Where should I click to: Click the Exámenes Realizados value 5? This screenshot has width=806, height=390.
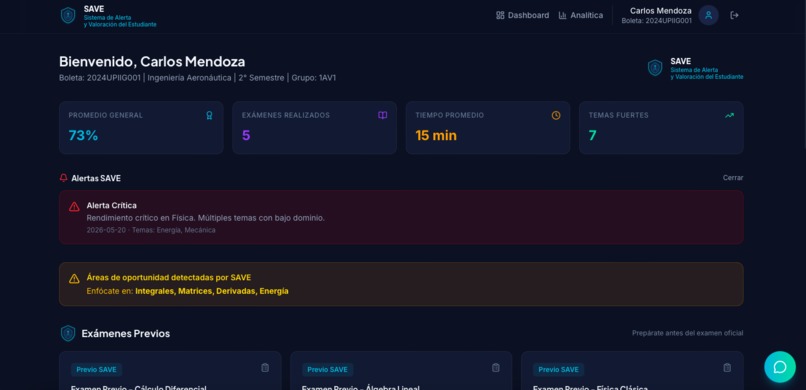coord(246,136)
